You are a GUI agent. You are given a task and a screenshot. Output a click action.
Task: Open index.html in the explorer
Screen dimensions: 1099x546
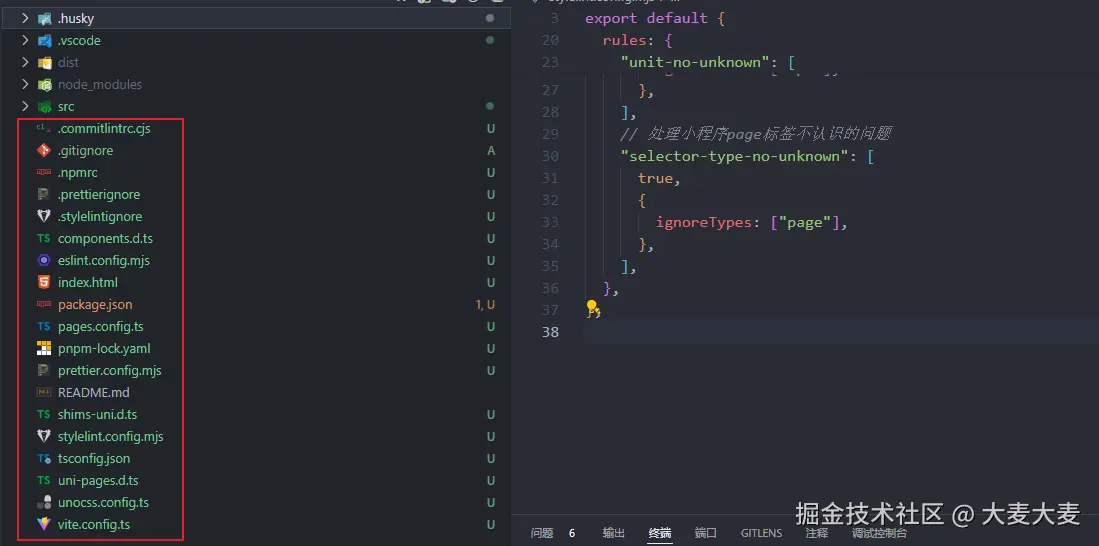pos(88,282)
